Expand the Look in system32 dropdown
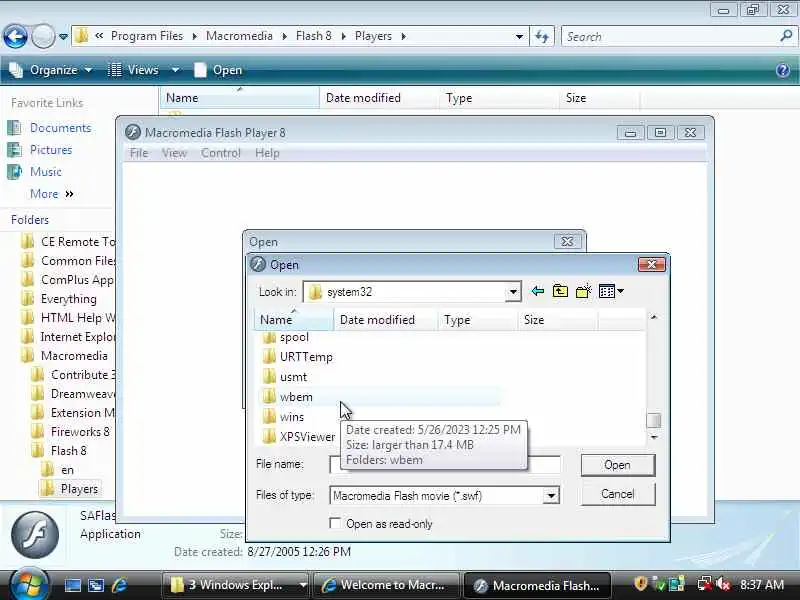The image size is (800, 600). pos(513,292)
